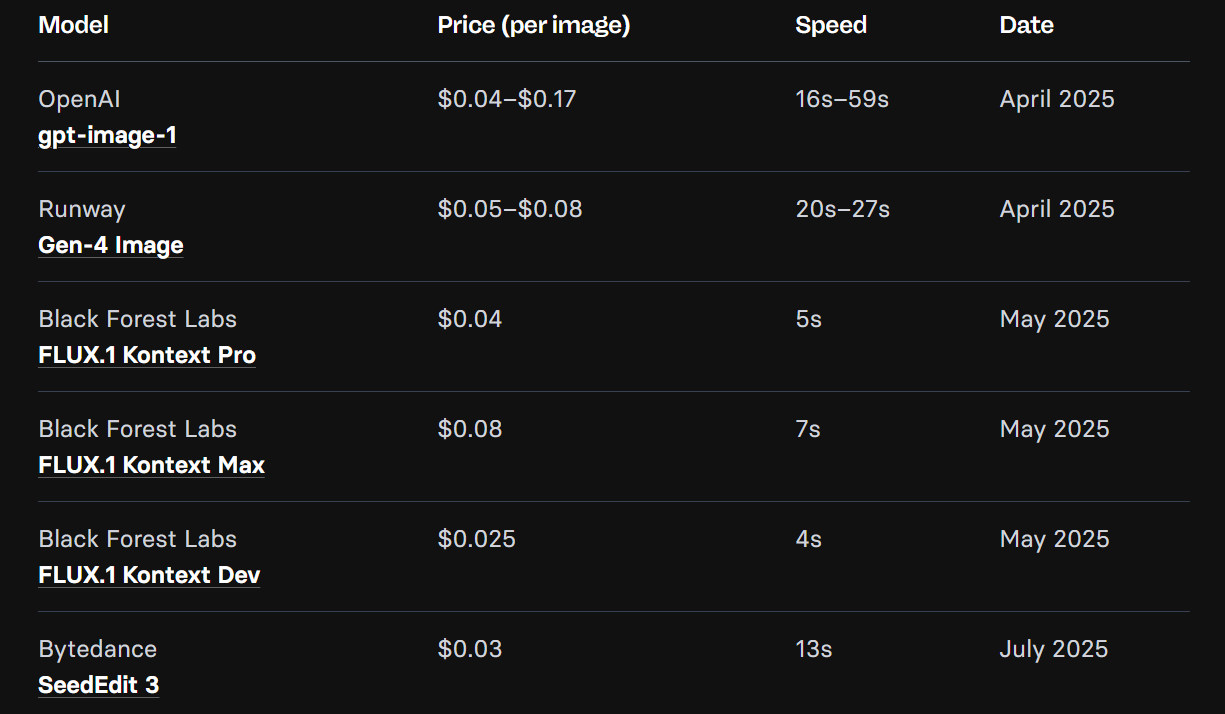Click the Model column header
The image size is (1225, 714).
(x=73, y=25)
